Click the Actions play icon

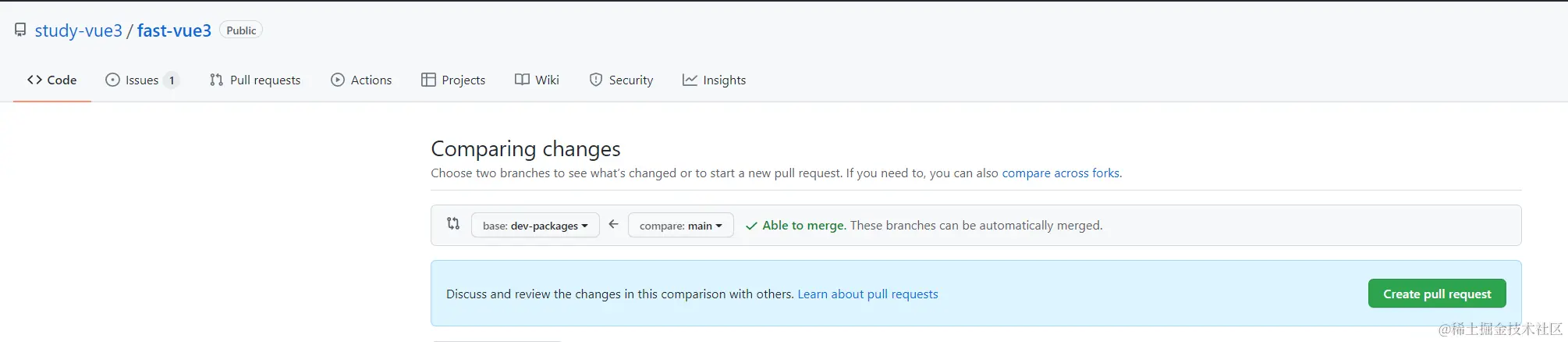(x=337, y=80)
